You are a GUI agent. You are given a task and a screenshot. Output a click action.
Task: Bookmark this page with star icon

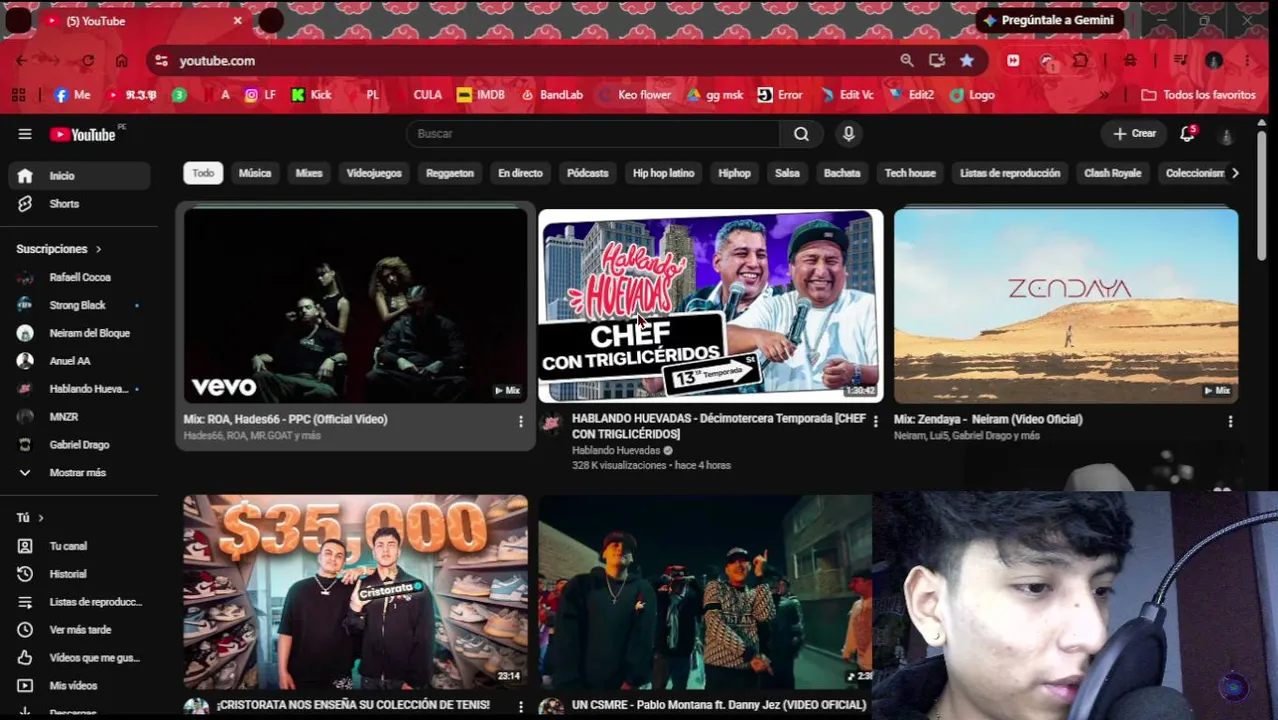(967, 61)
